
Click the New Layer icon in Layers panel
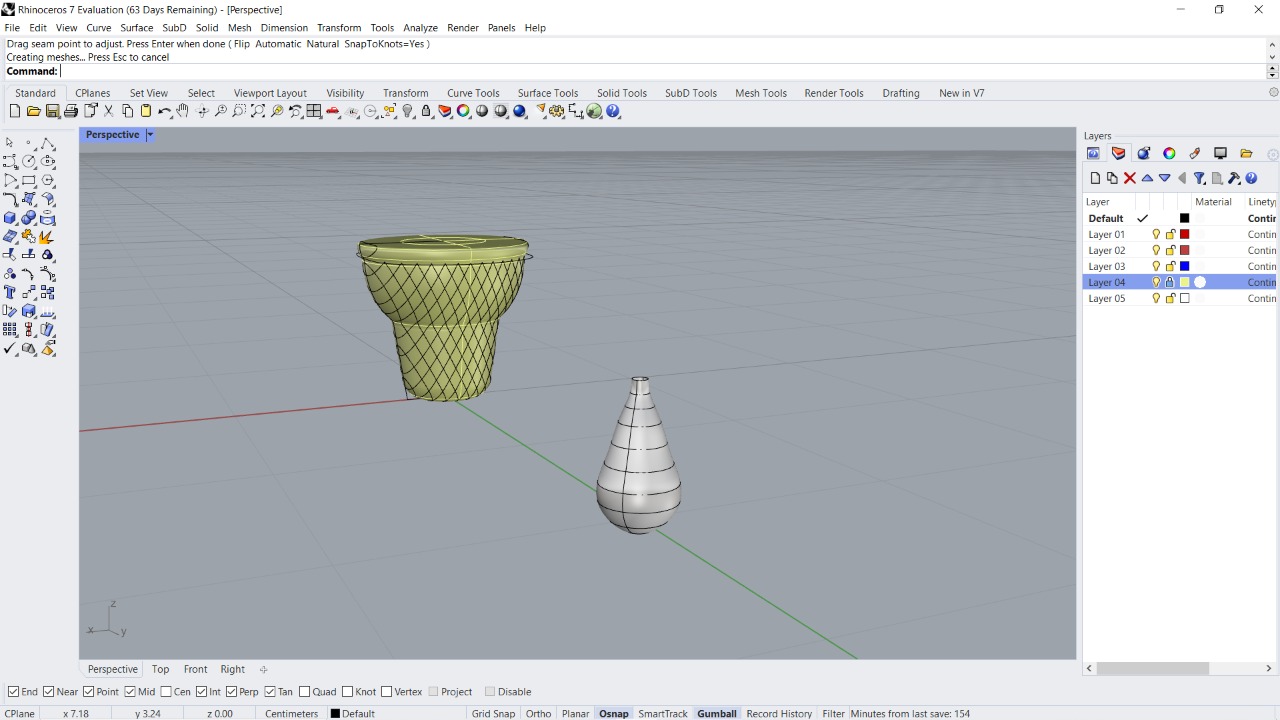(1095, 178)
